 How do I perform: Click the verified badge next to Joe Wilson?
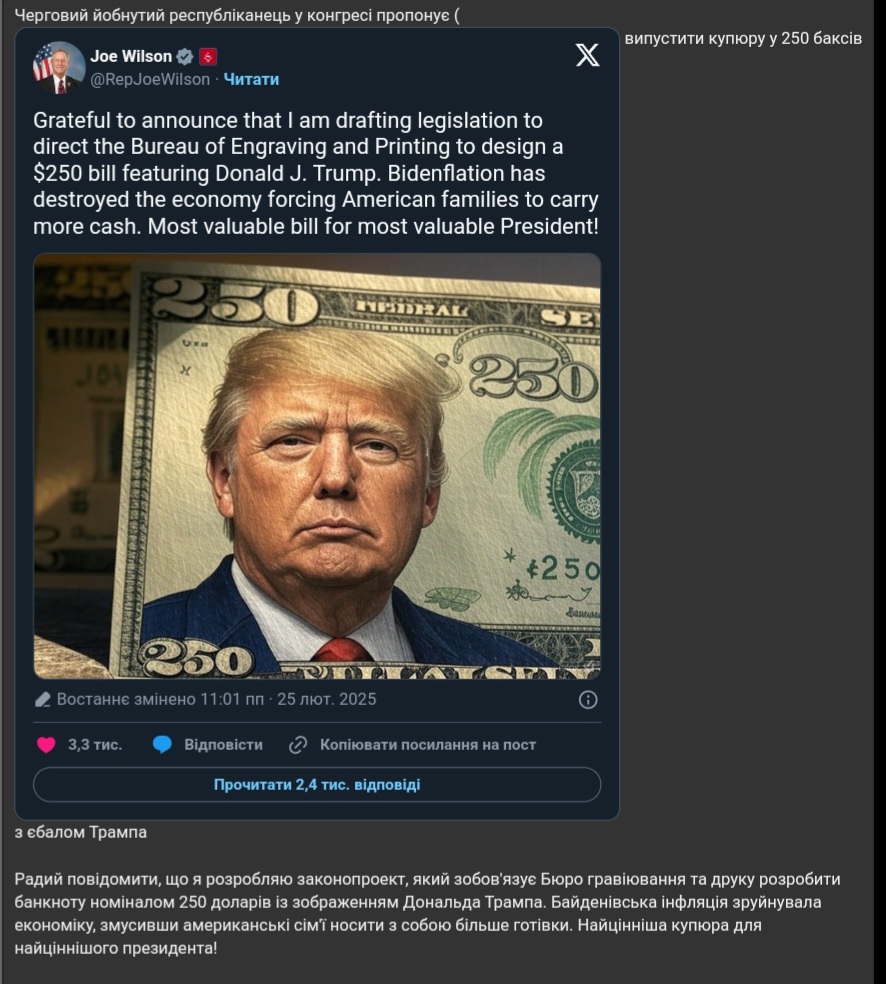[184, 56]
